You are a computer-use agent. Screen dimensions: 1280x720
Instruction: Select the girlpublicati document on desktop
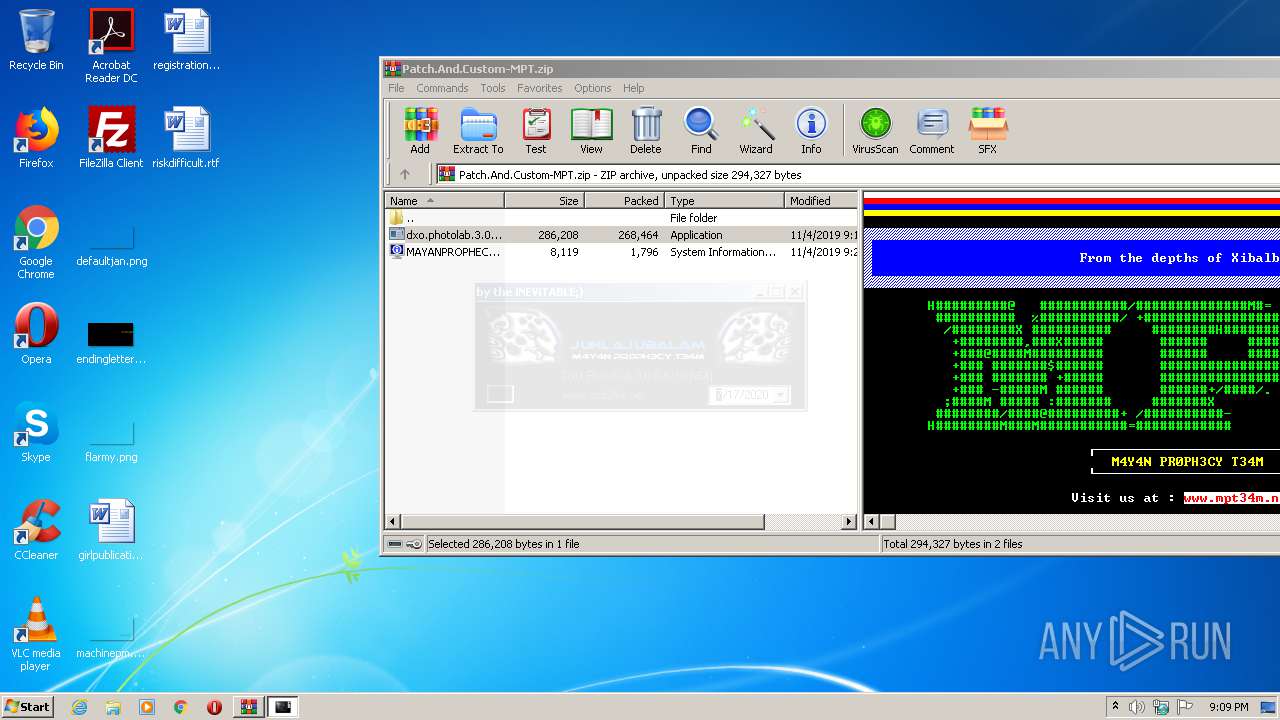tap(111, 530)
